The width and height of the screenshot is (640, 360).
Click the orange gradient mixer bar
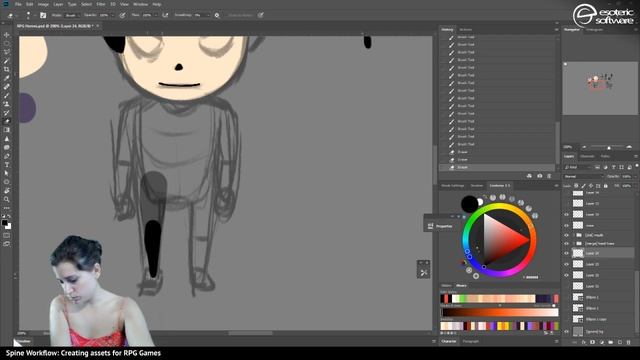[x=499, y=313]
